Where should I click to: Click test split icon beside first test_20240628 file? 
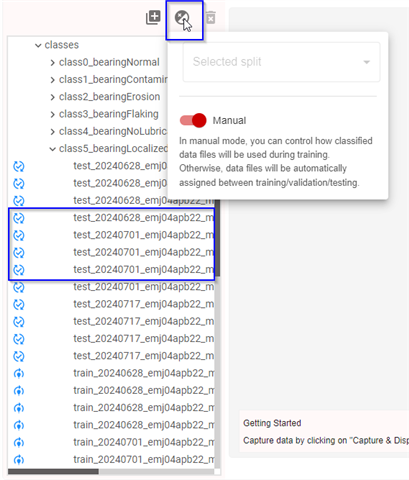coord(19,166)
